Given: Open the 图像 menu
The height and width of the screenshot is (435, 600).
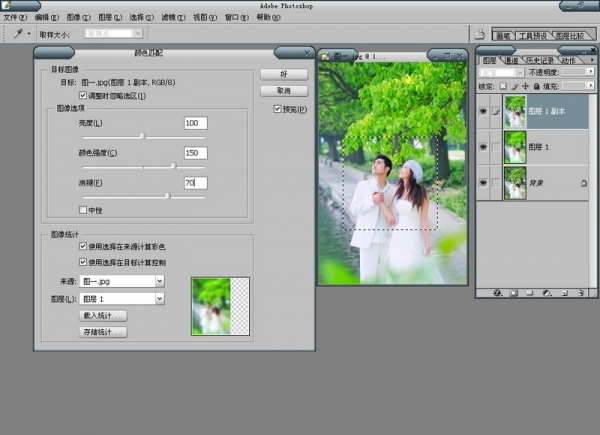Looking at the screenshot, I should (x=78, y=17).
